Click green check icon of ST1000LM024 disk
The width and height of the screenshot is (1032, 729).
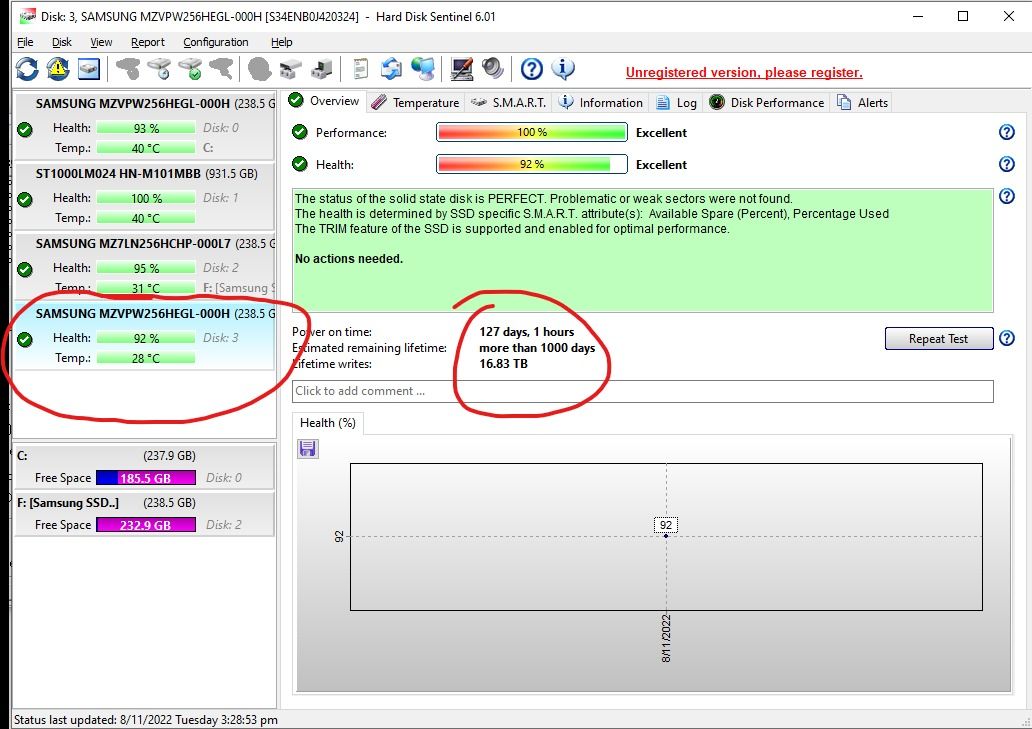pyautogui.click(x=25, y=199)
